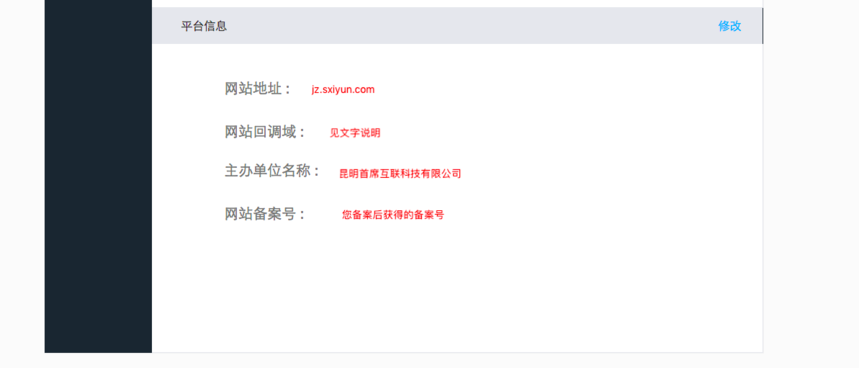Select the 平台信息 section title
The image size is (859, 368).
(x=204, y=26)
